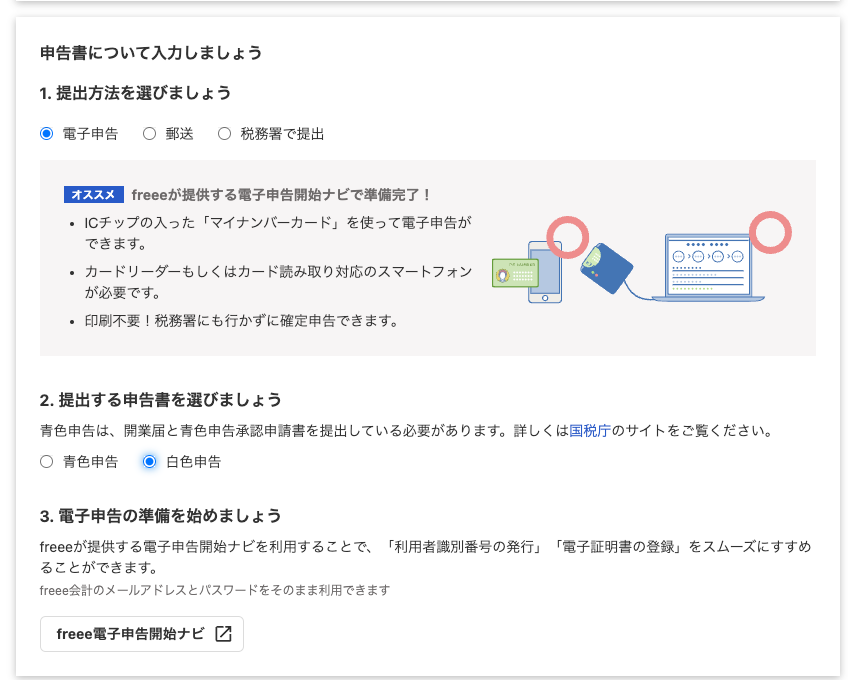Select 白色申告 radio button
848x680 pixels.
point(149,461)
